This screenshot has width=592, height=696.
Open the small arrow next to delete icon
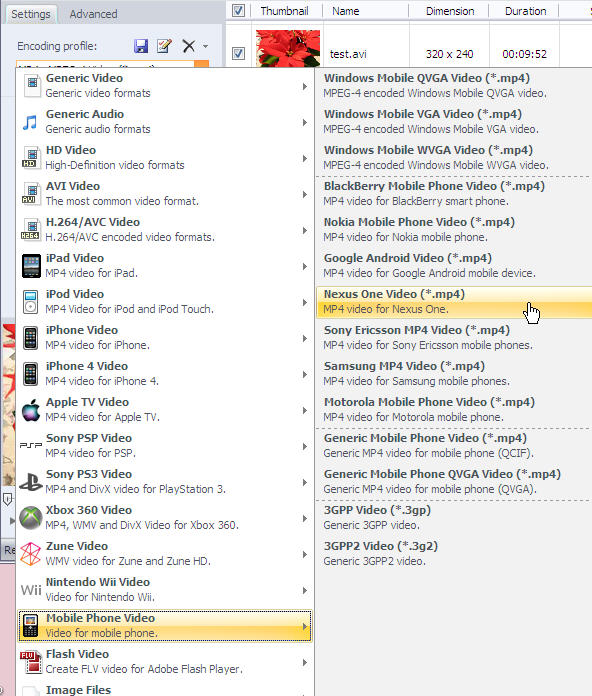pyautogui.click(x=205, y=46)
